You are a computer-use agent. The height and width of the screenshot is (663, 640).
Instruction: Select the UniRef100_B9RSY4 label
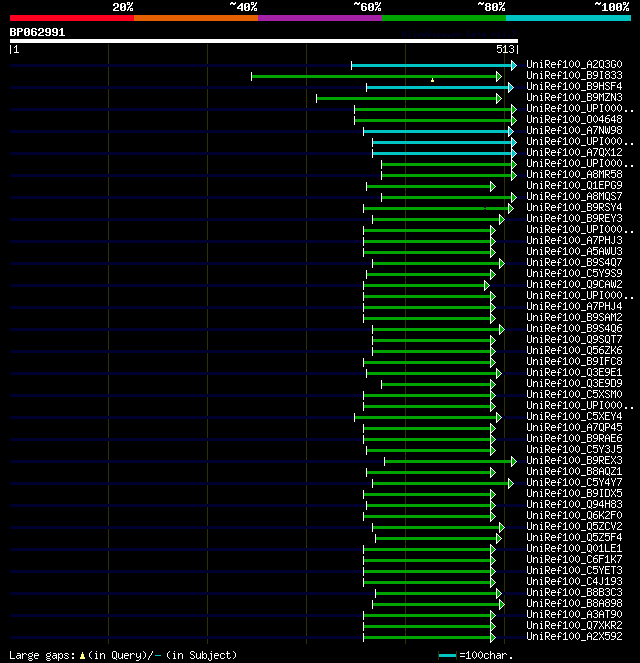tap(574, 207)
